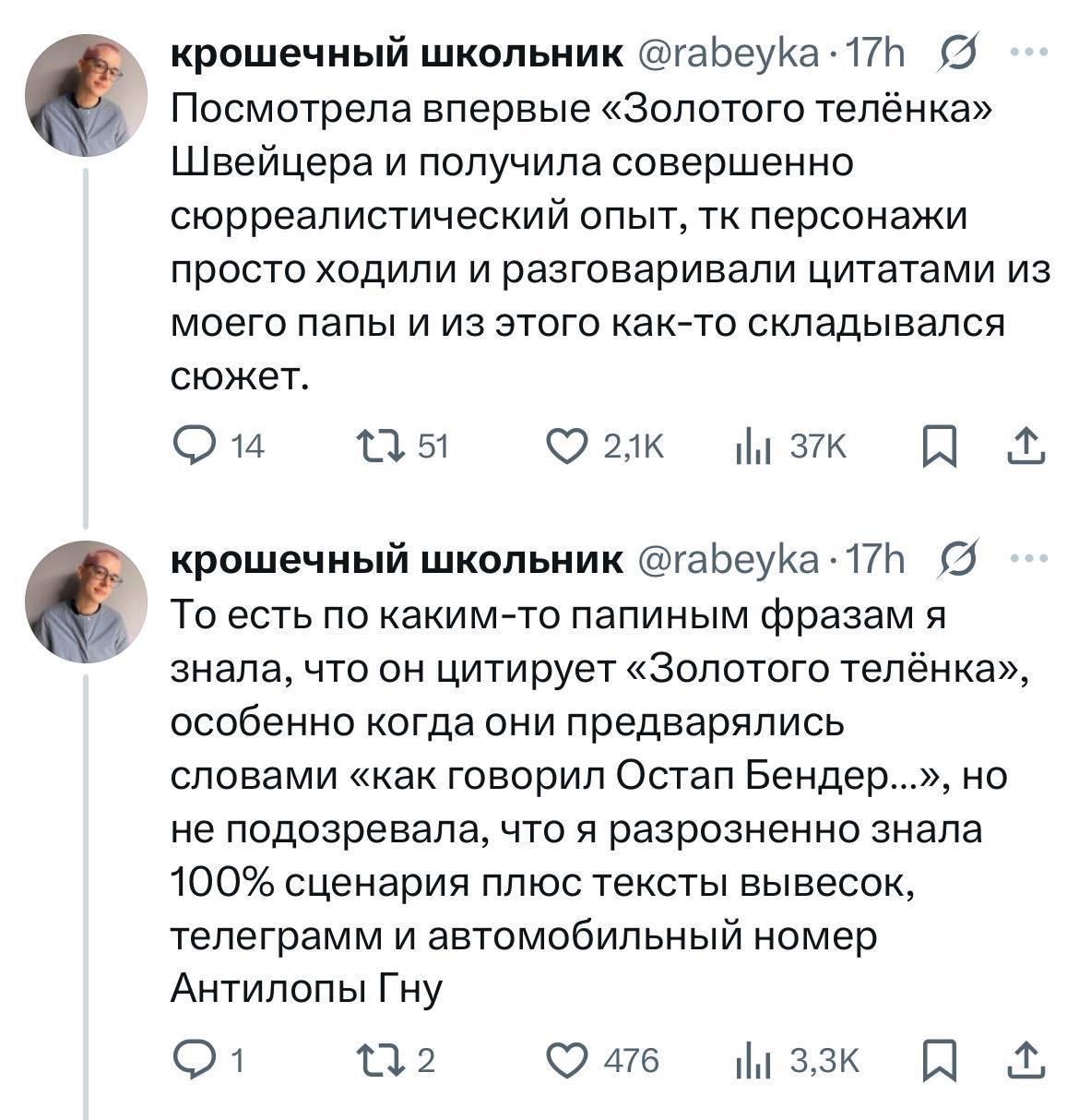
Task: Open more options menu on first tweet
Action: [x=1028, y=54]
